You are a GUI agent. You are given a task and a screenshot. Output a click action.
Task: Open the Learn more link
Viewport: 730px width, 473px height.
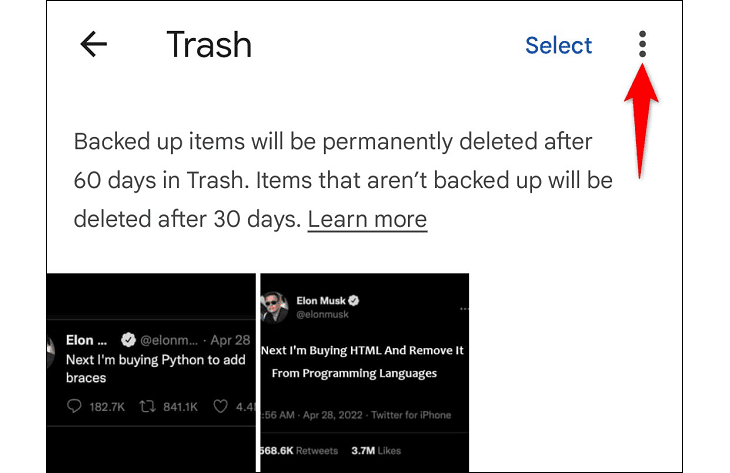(x=367, y=219)
